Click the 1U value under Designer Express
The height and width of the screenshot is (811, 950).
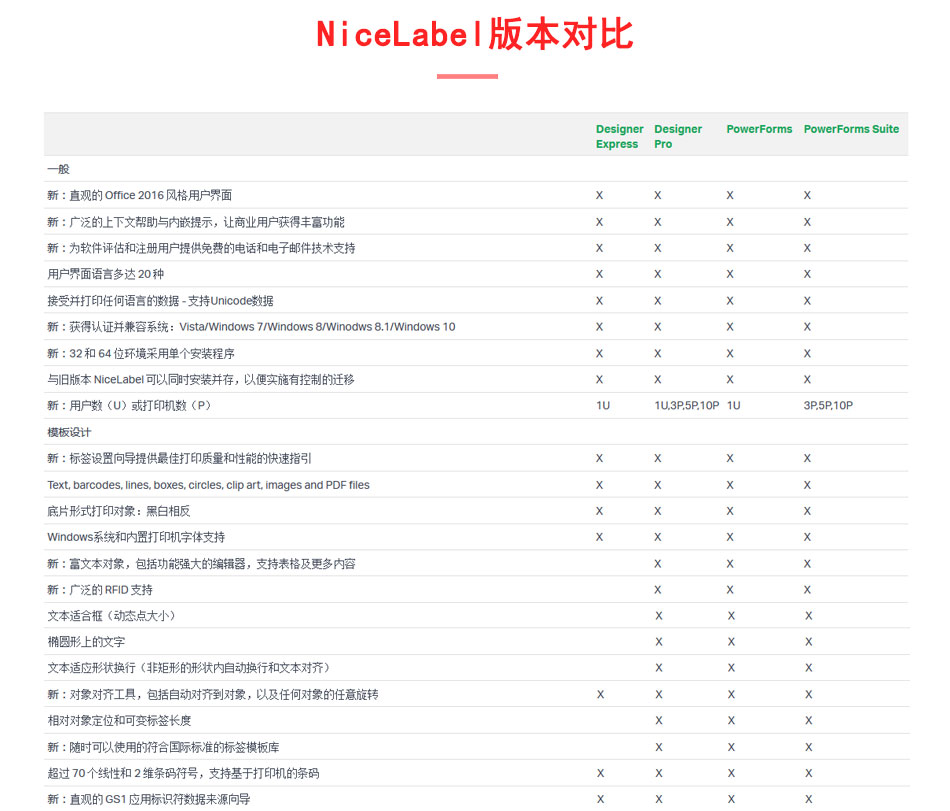603,405
